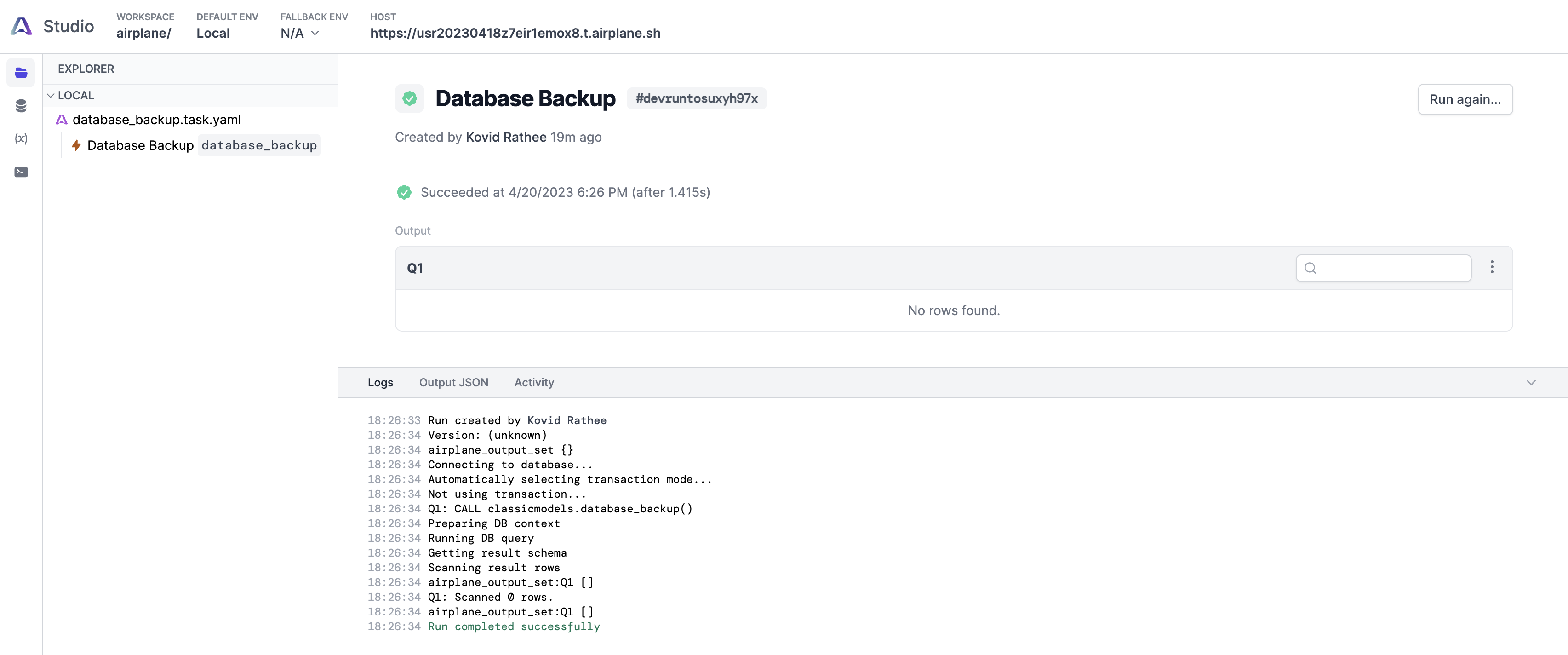Click the 'Q1: Scanned 0 rows.' log line
The image size is (1568, 655).
[x=491, y=597]
